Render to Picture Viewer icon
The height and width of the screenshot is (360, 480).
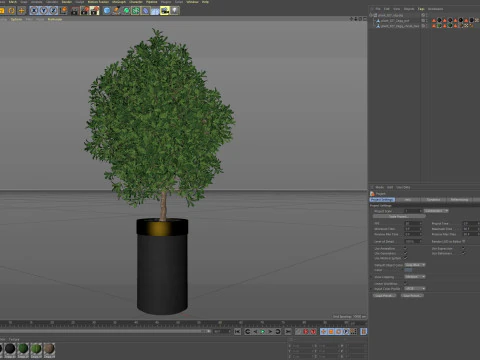tap(85, 11)
